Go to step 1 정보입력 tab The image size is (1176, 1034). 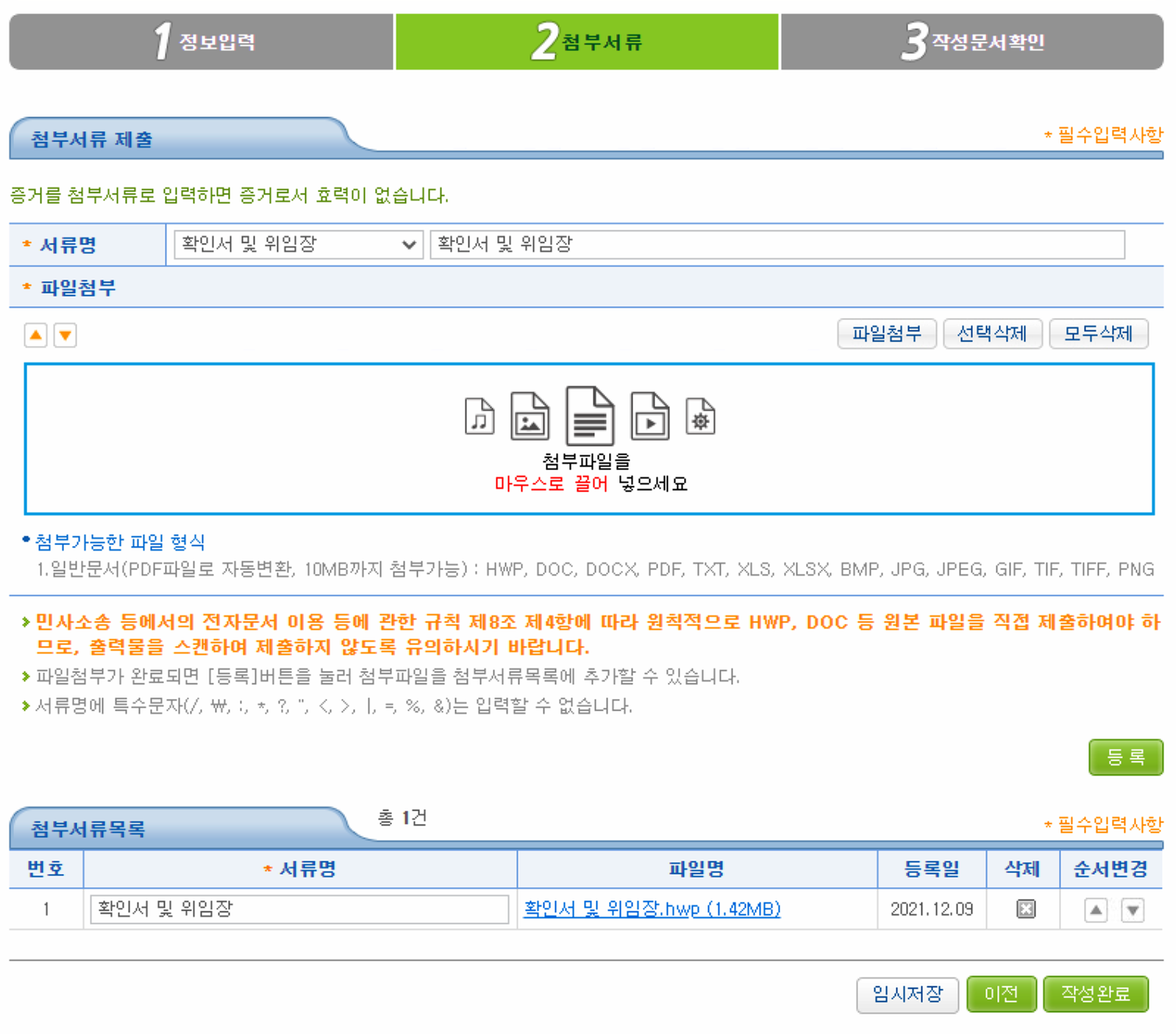click(201, 41)
